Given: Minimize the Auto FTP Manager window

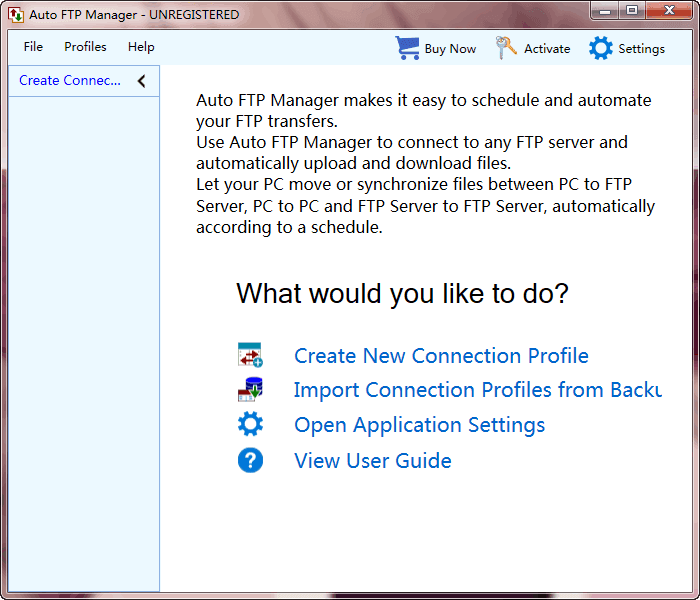Looking at the screenshot, I should [605, 10].
